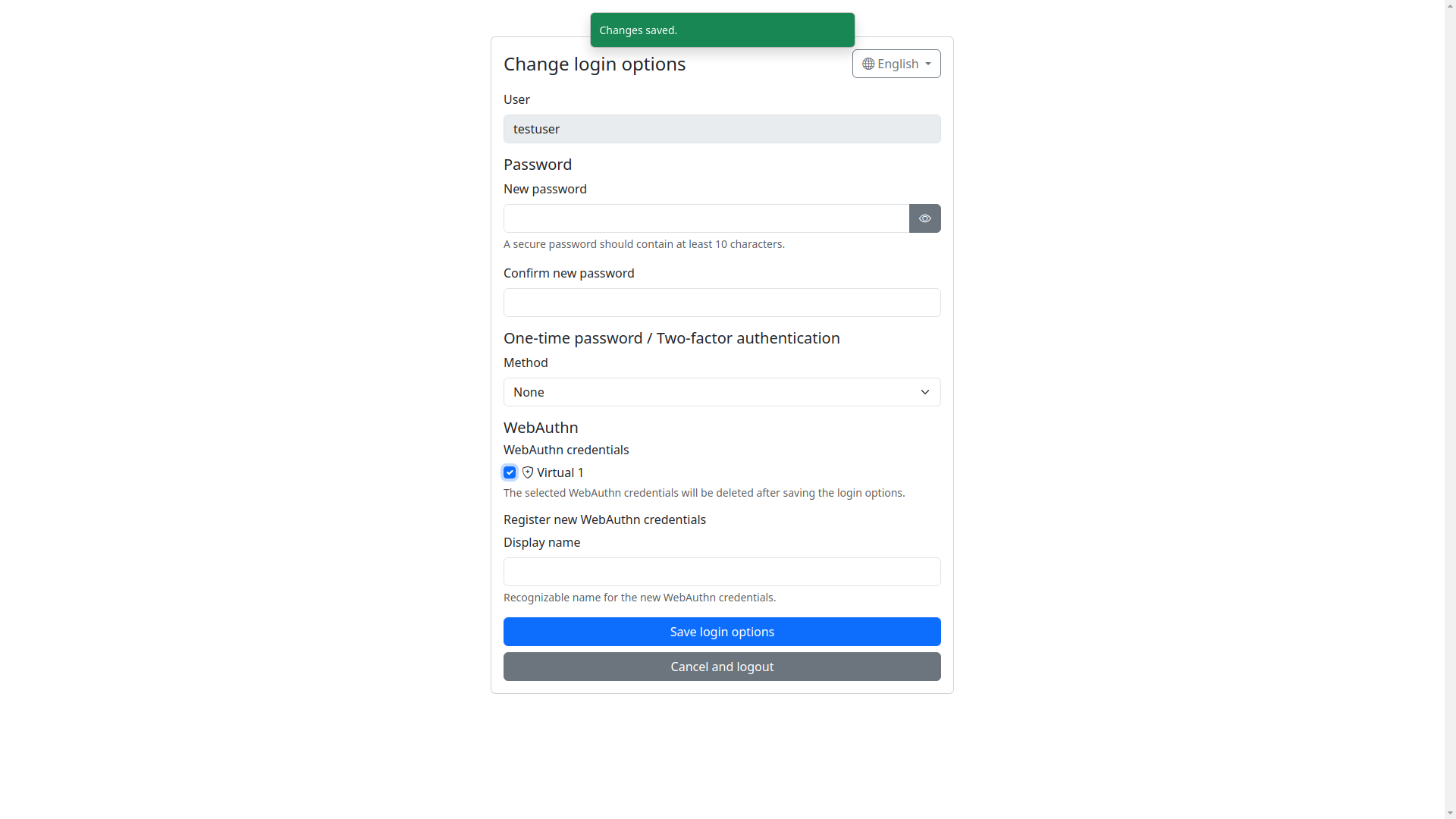Open the two-factor authentication Method dropdown
The width and height of the screenshot is (1456, 819).
(722, 392)
